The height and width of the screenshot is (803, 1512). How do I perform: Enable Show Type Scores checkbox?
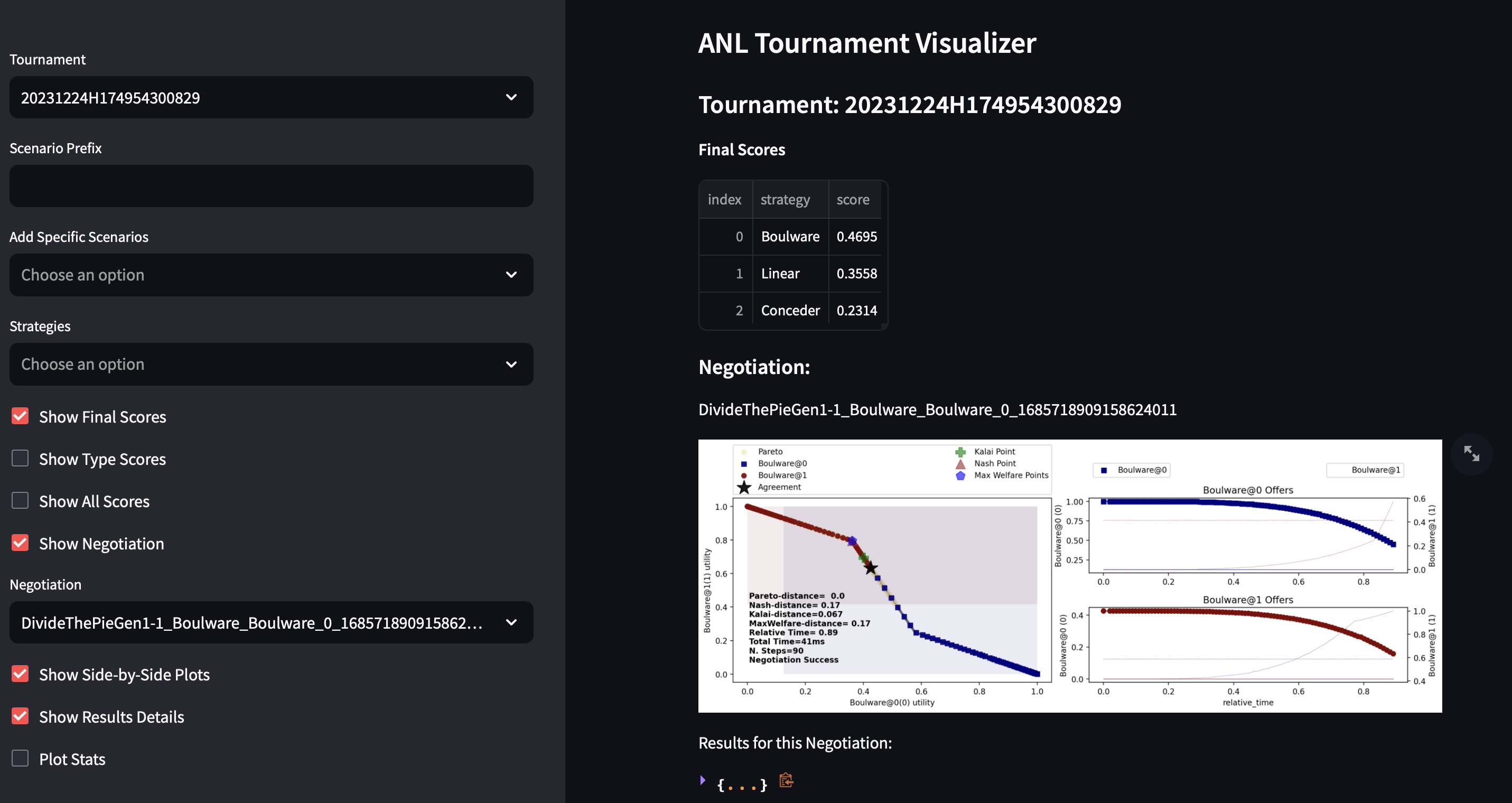tap(20, 459)
